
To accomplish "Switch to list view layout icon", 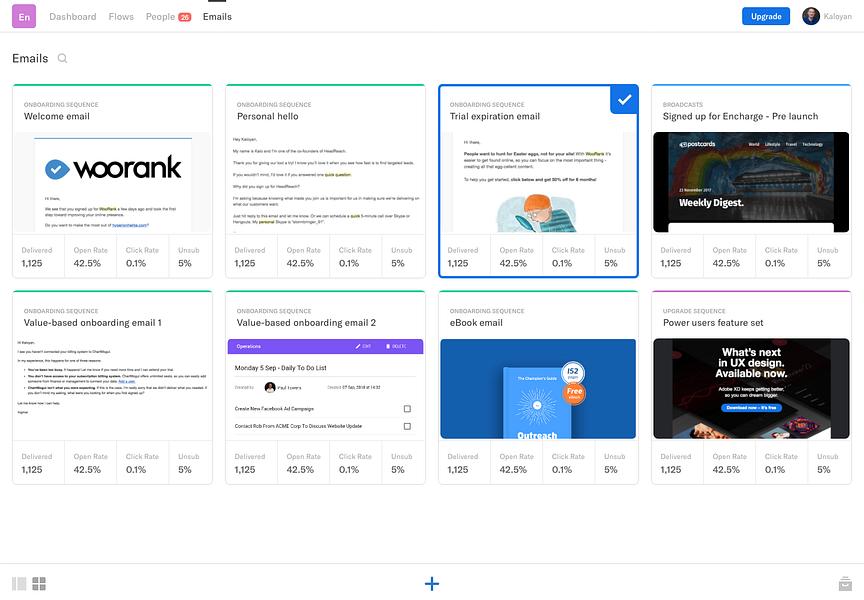I will pos(19,583).
